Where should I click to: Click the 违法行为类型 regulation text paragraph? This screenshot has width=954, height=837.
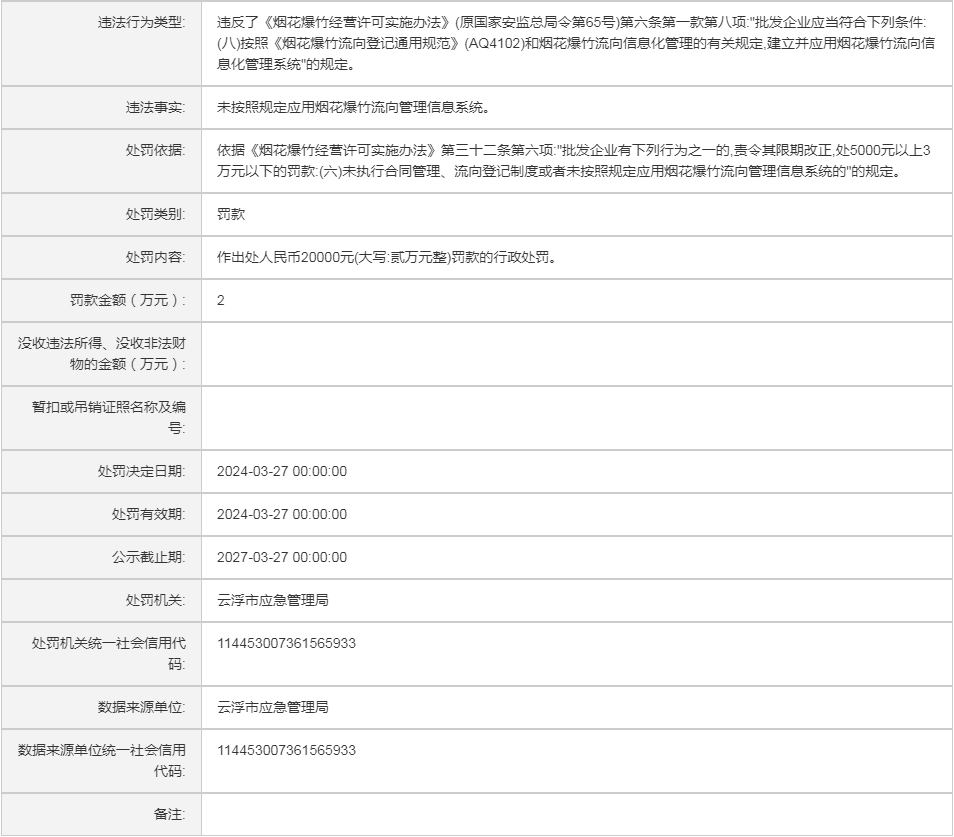(x=576, y=44)
